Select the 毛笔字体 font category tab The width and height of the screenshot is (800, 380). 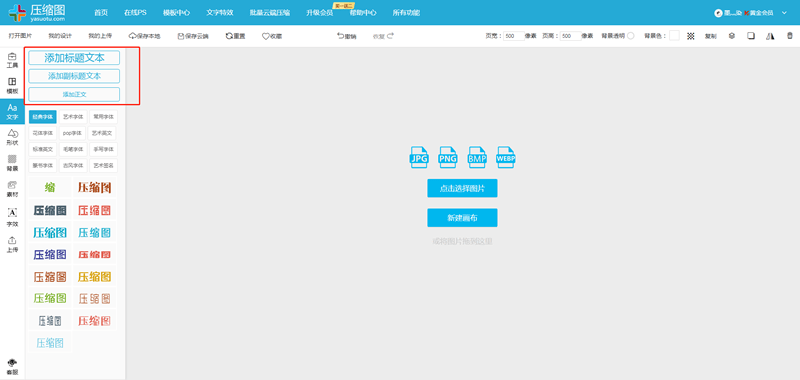73,149
